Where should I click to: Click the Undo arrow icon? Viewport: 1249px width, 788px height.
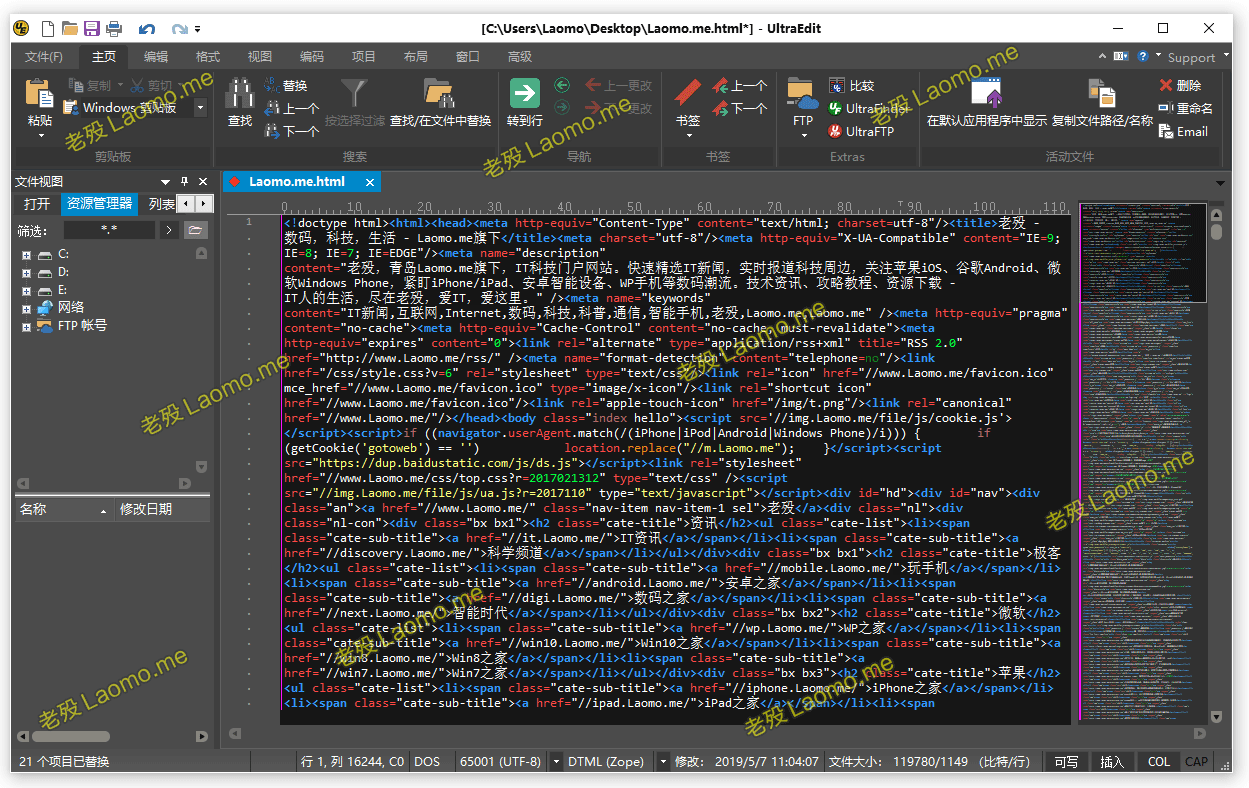(x=147, y=29)
